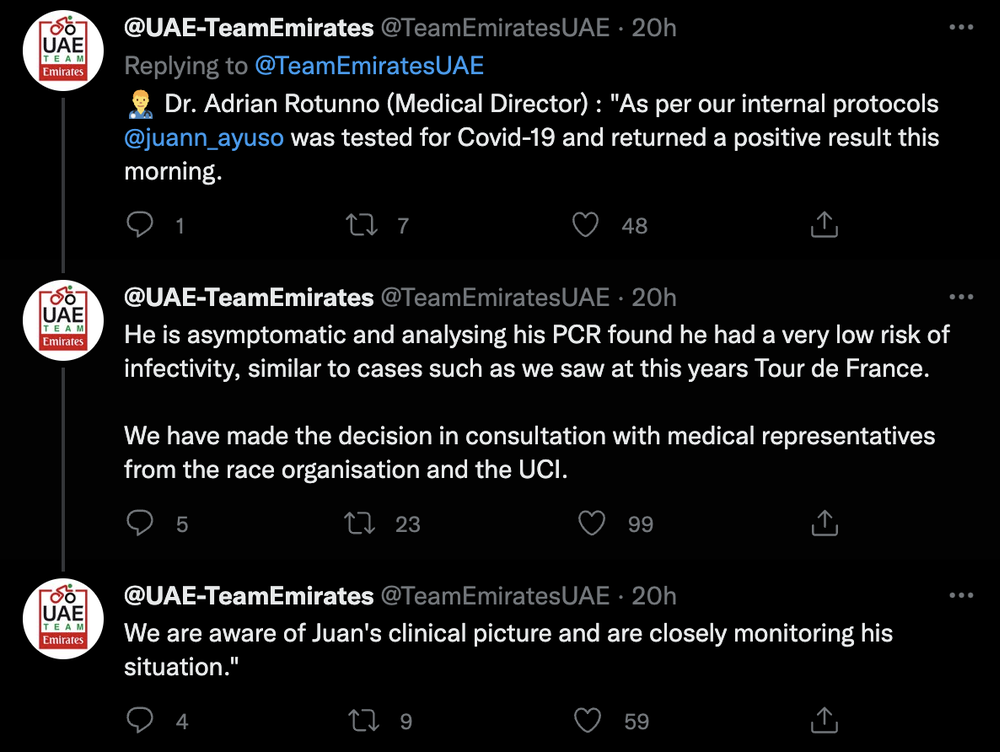Open UAE Team Emirates avatar on first tweet
This screenshot has width=1000, height=752.
click(x=63, y=50)
